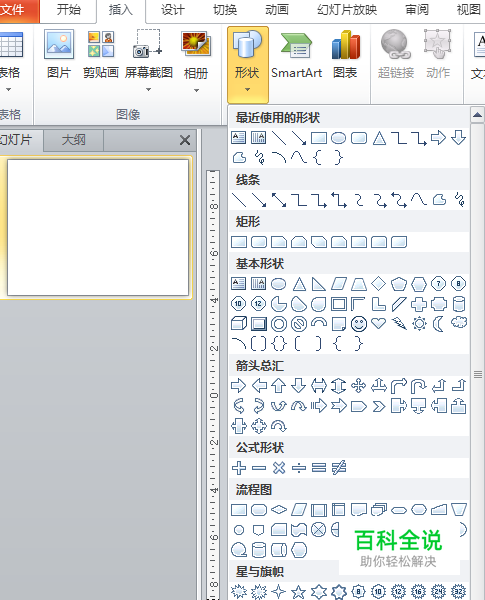The width and height of the screenshot is (485, 600).
Task: Select donut shape in 基本形状
Action: 279,324
